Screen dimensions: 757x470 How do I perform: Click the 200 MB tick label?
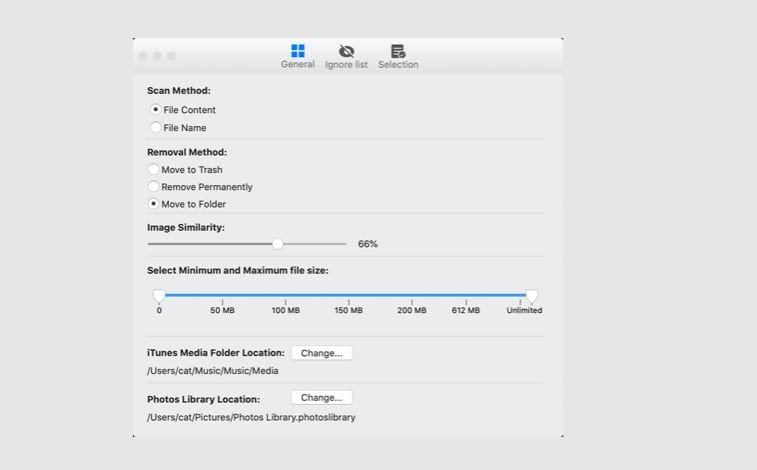pos(412,310)
